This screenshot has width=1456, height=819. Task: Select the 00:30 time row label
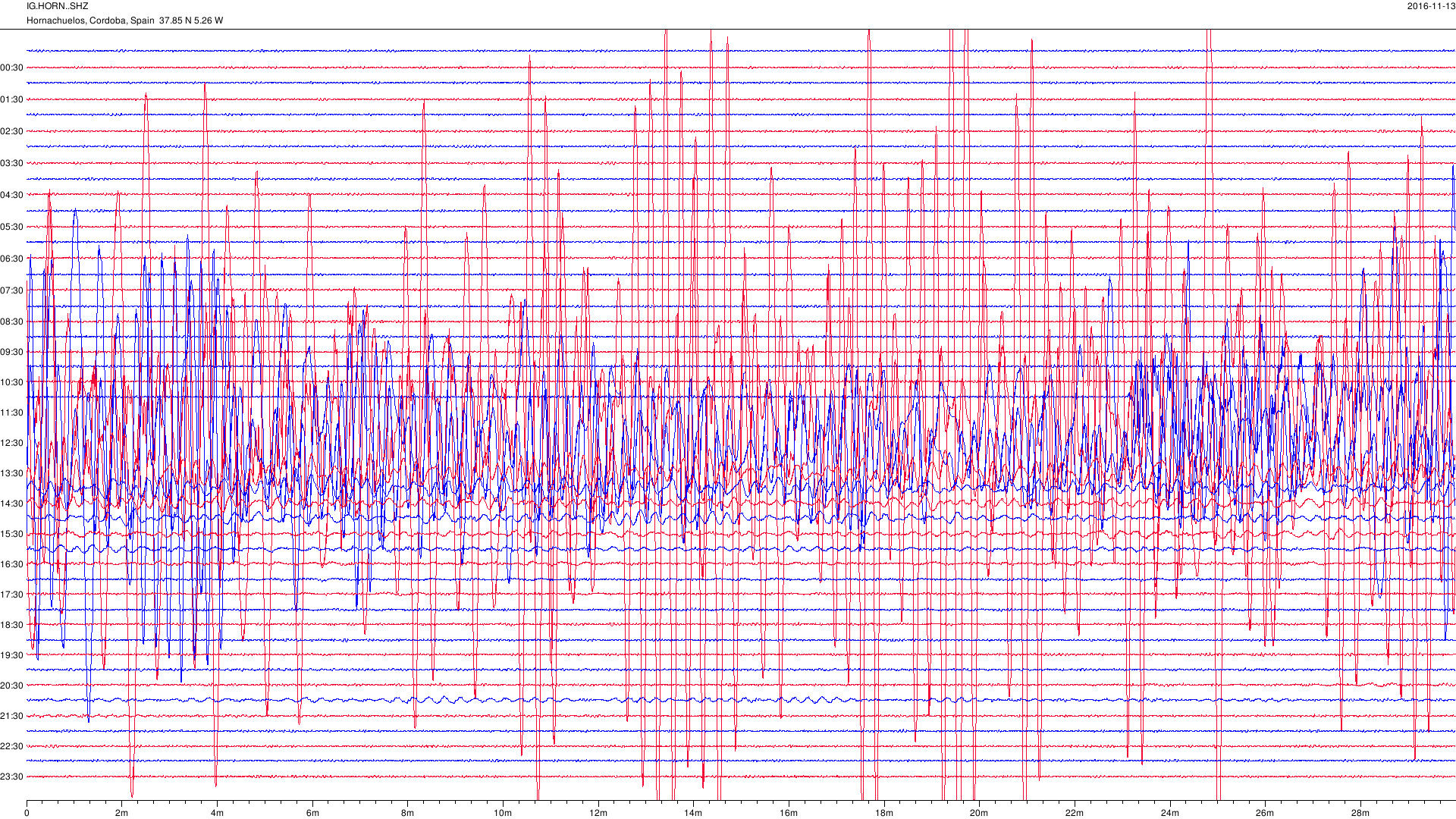[12, 67]
